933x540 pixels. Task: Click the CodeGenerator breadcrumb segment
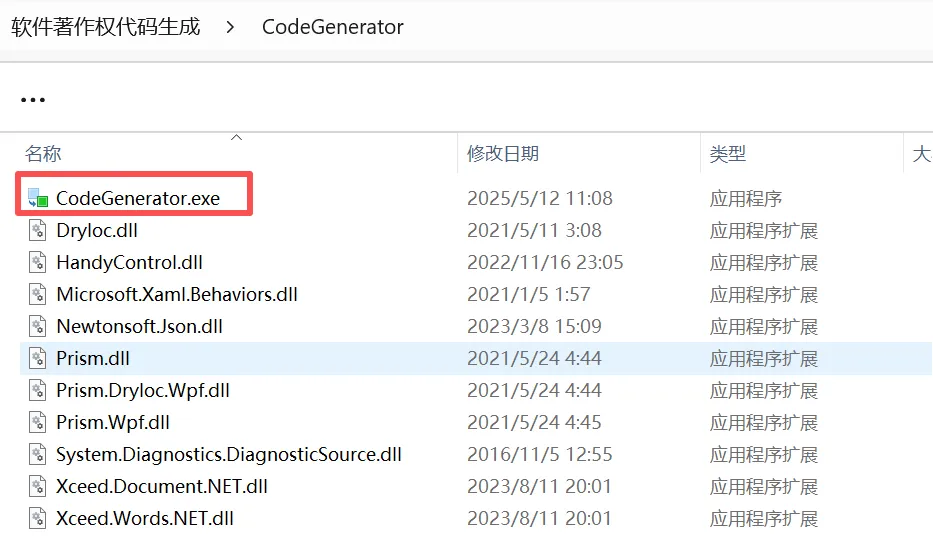click(x=332, y=27)
